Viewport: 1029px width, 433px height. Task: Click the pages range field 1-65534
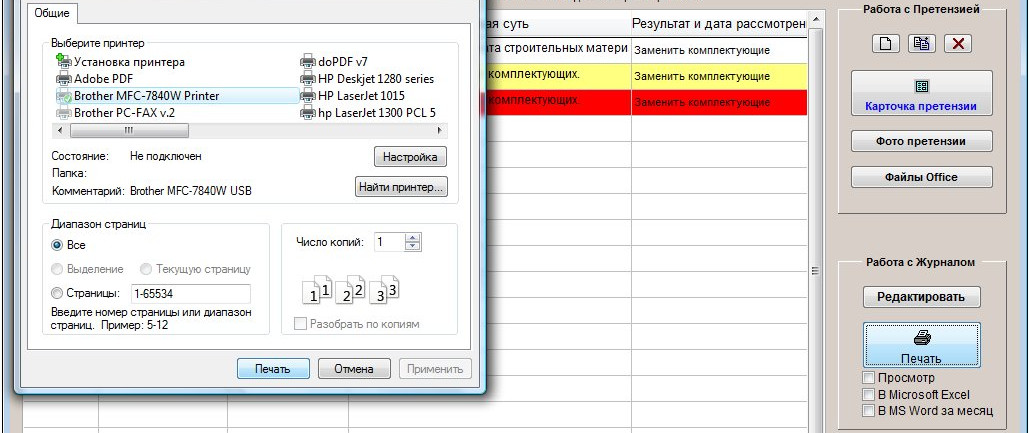190,293
